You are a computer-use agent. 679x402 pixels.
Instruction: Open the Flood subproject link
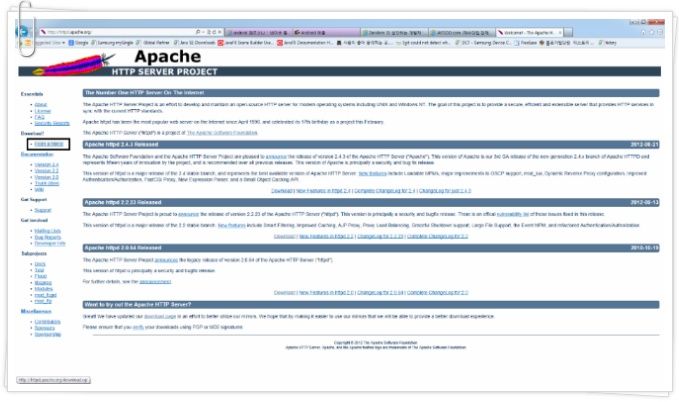[x=41, y=276]
